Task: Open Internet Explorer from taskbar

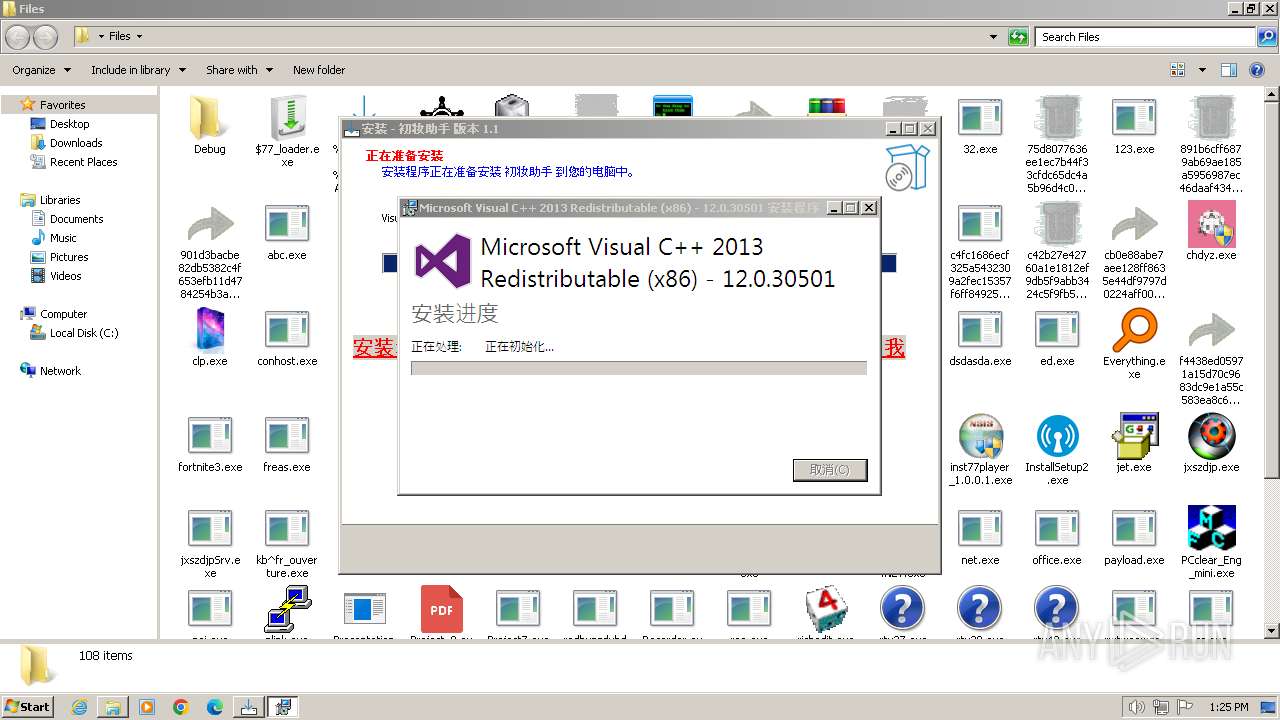Action: (79, 707)
